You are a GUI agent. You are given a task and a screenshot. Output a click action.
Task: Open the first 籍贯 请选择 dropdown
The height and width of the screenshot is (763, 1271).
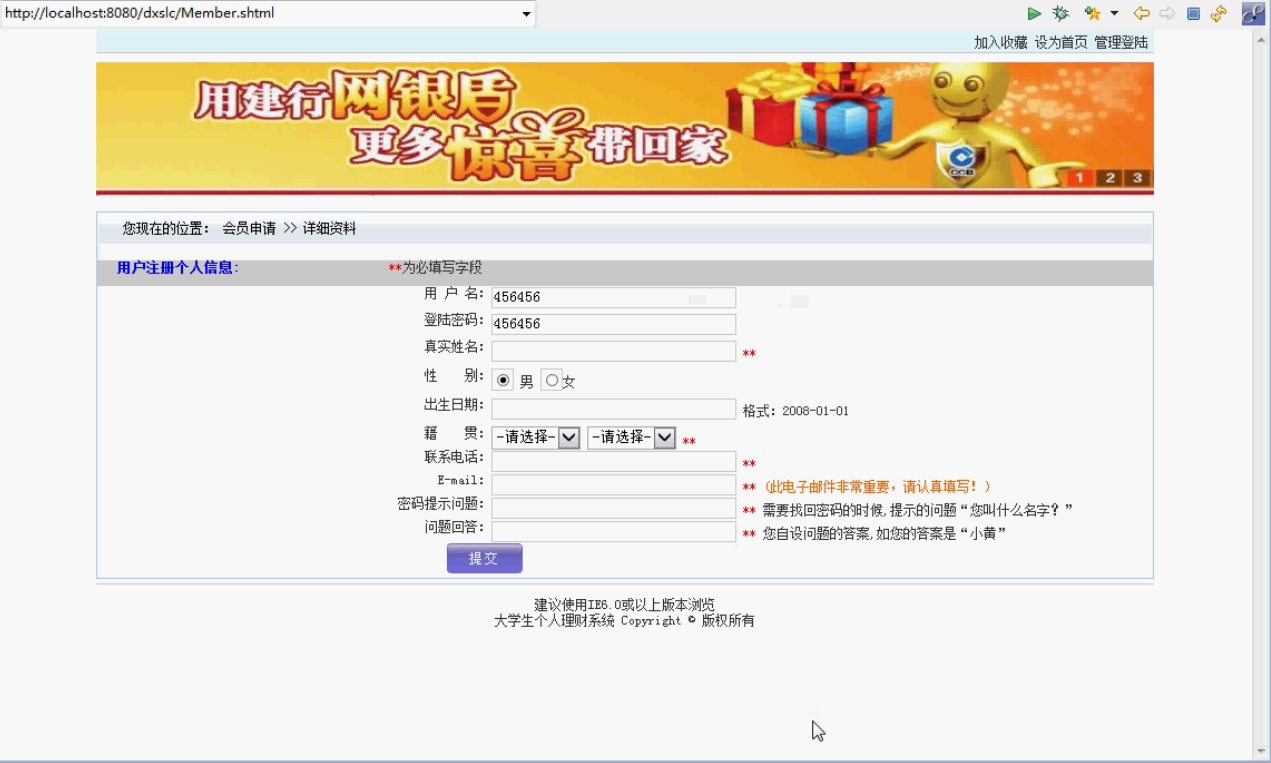coord(536,437)
